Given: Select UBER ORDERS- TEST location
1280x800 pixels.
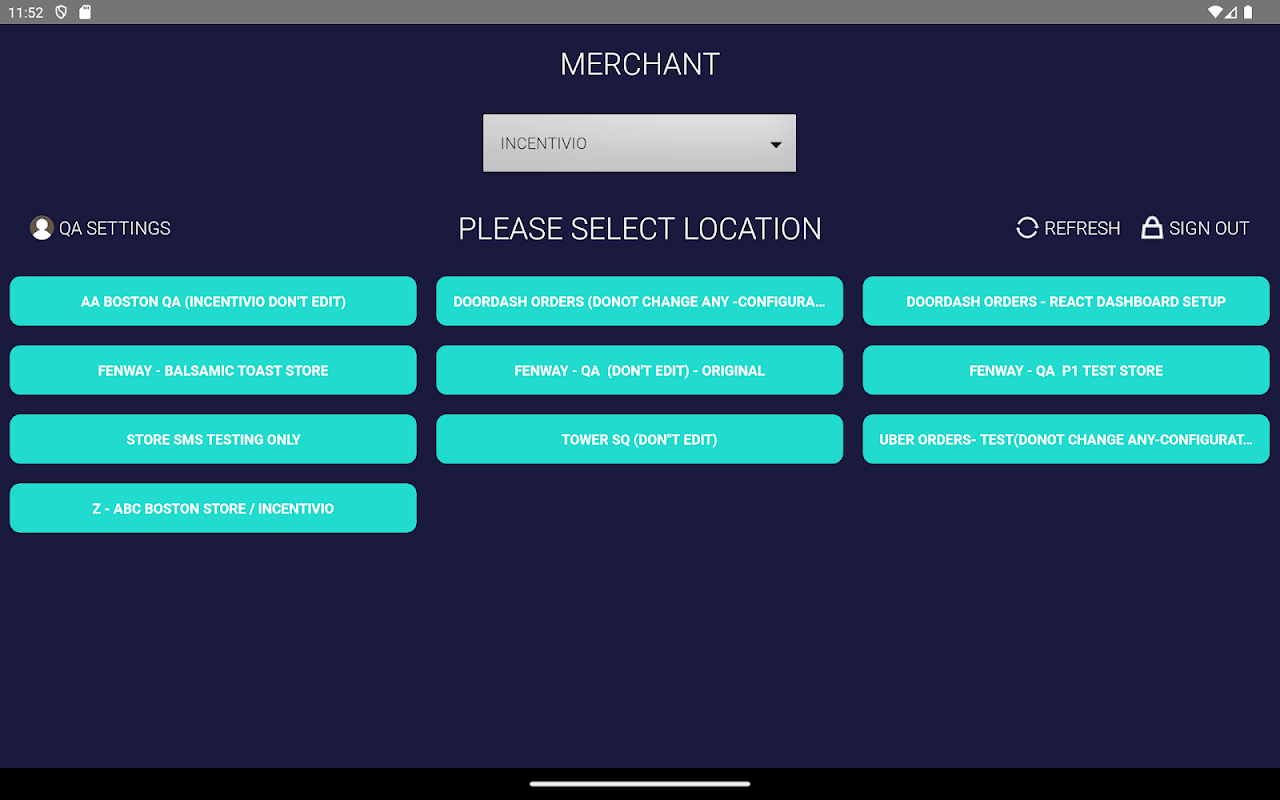Looking at the screenshot, I should [1066, 439].
